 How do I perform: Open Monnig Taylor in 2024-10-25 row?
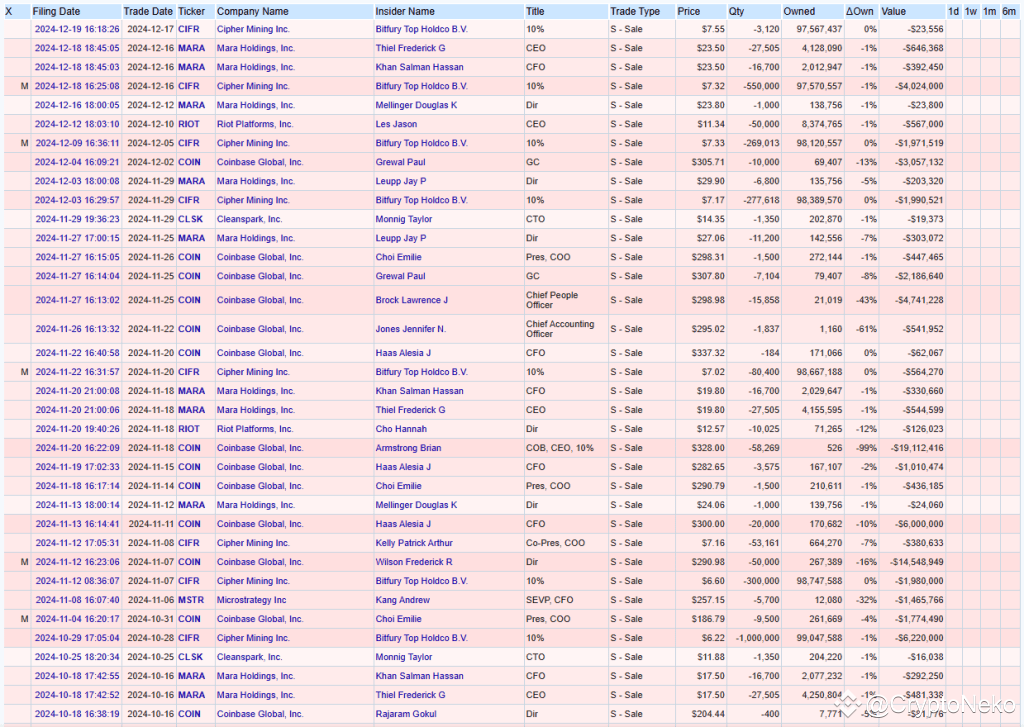404,657
